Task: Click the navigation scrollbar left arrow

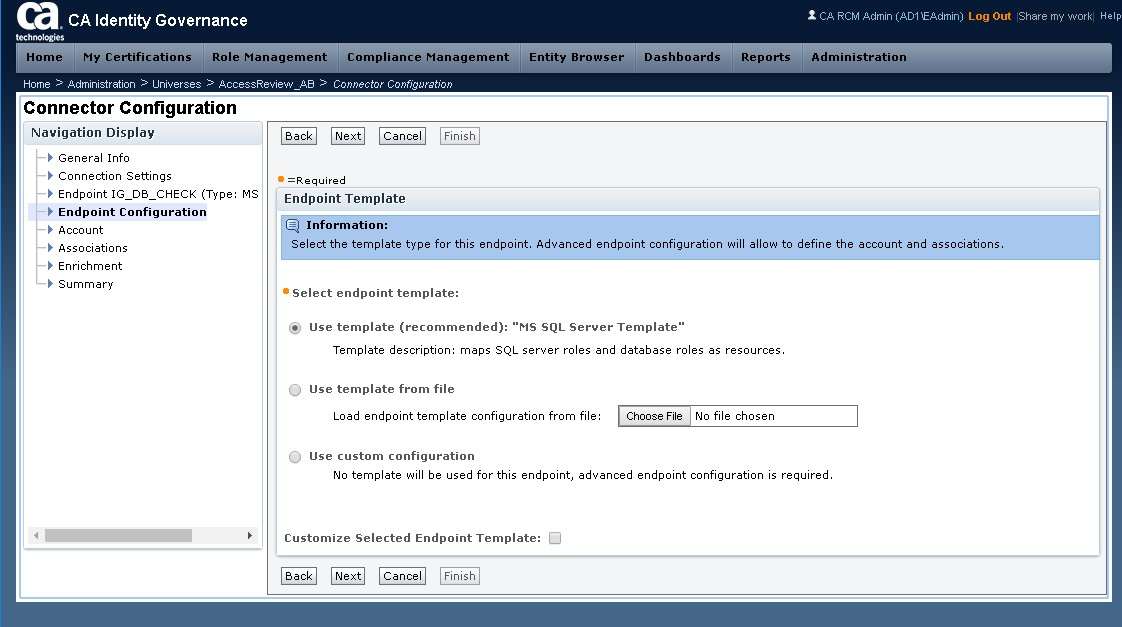Action: click(36, 535)
